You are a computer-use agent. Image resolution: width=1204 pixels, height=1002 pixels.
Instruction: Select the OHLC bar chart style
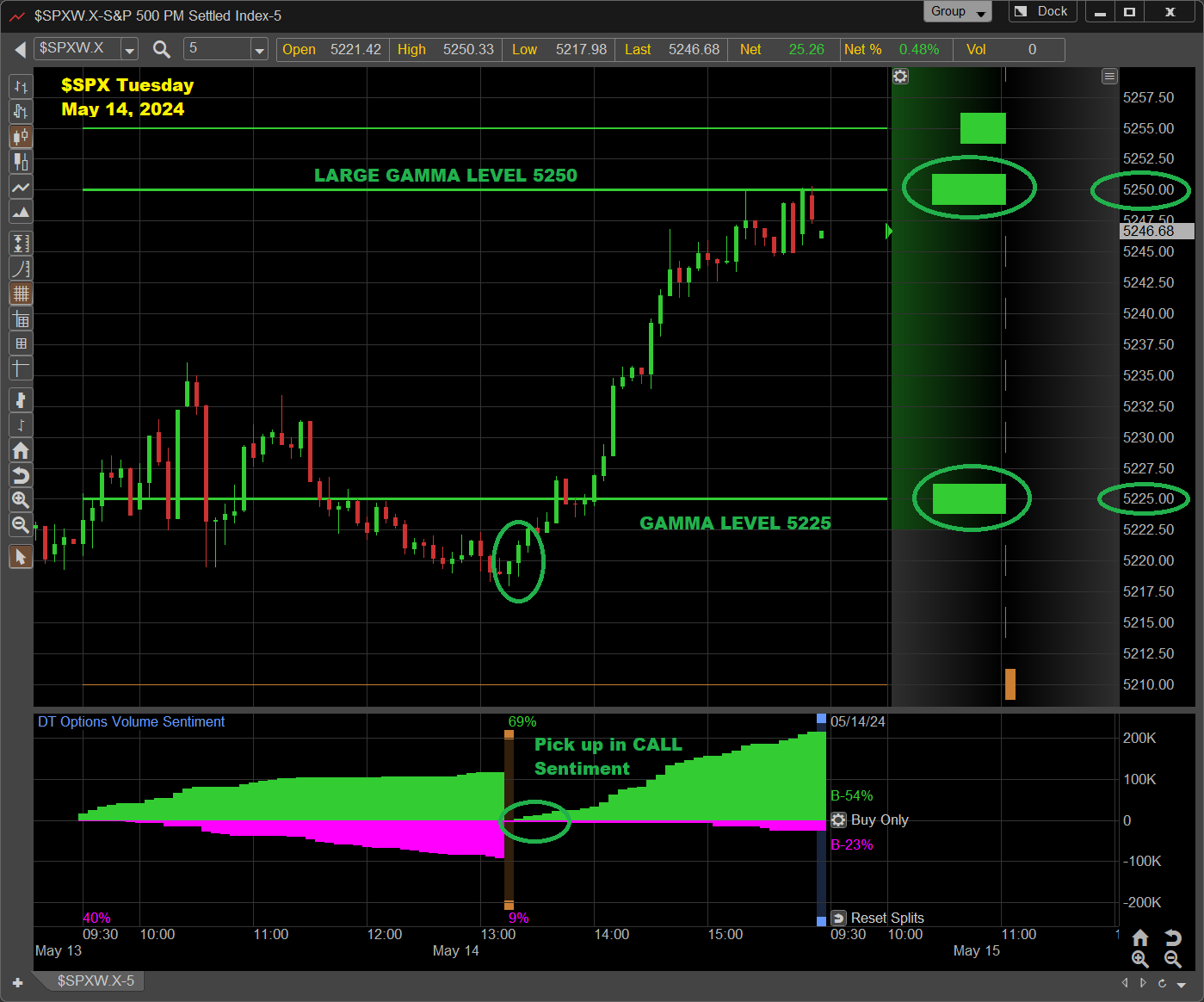(21, 87)
